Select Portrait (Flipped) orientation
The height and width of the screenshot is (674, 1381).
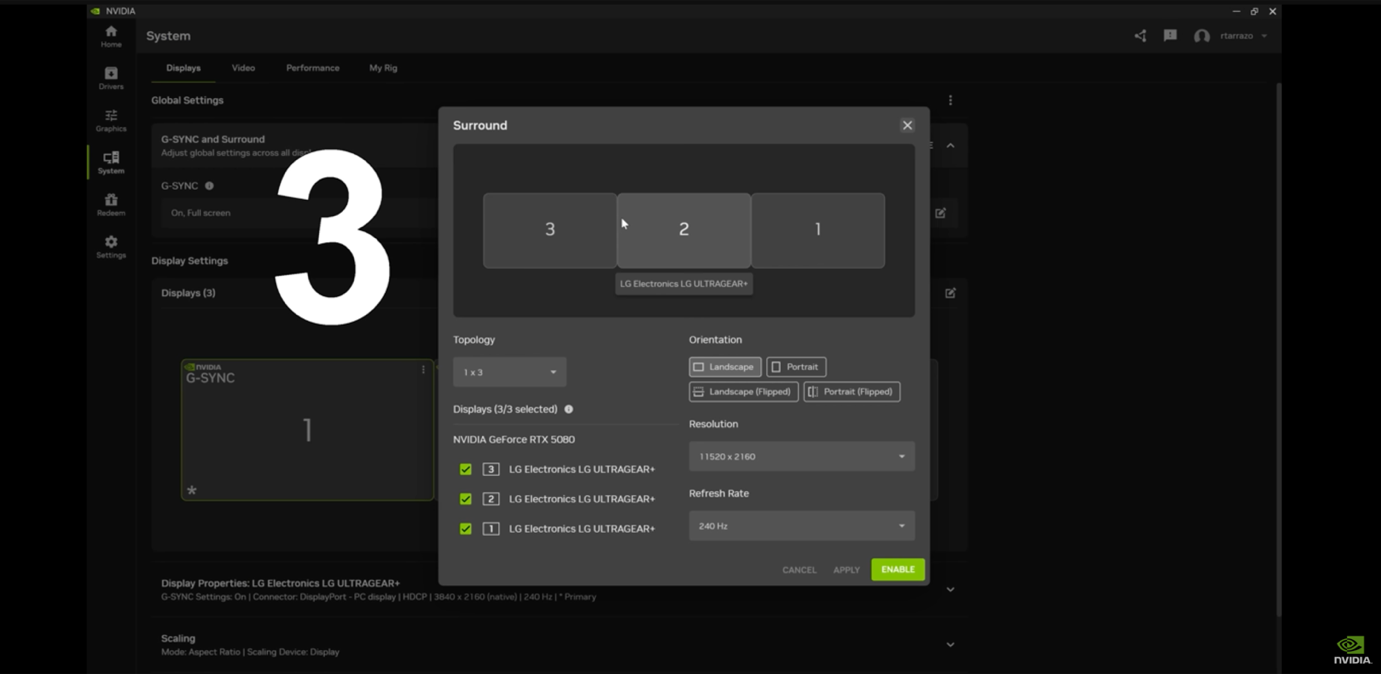click(851, 392)
